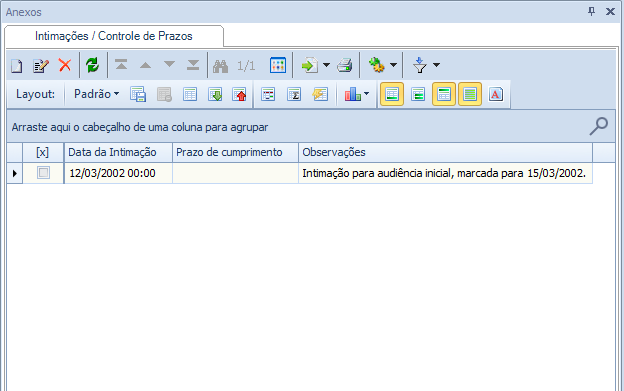
Task: Click the sigma summary footer icon
Action: coord(294,94)
